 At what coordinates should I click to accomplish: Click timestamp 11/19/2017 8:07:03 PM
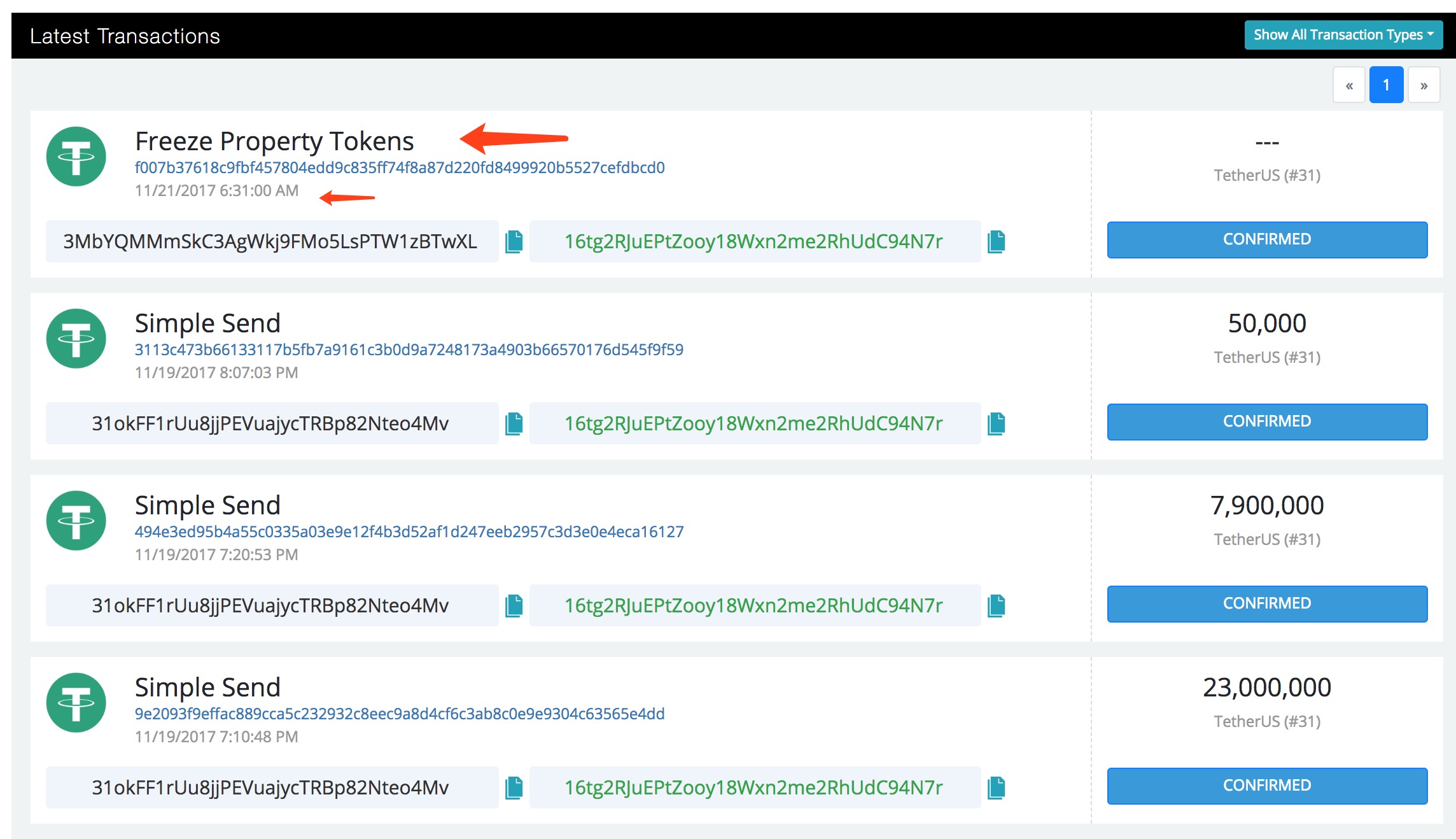[x=216, y=373]
